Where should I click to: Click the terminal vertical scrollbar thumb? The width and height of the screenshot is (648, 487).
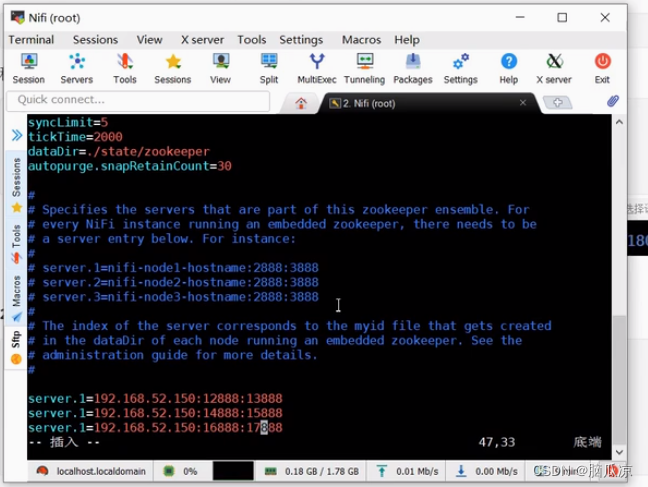coord(619,380)
